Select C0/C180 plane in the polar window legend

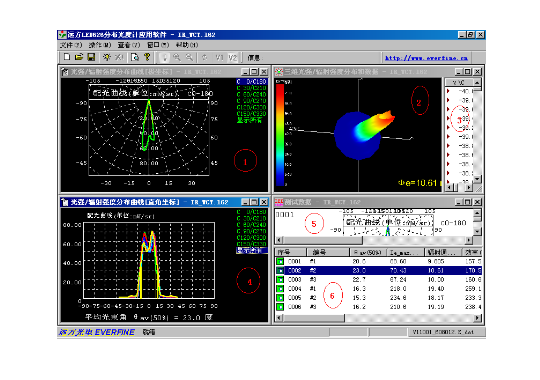tap(252, 82)
